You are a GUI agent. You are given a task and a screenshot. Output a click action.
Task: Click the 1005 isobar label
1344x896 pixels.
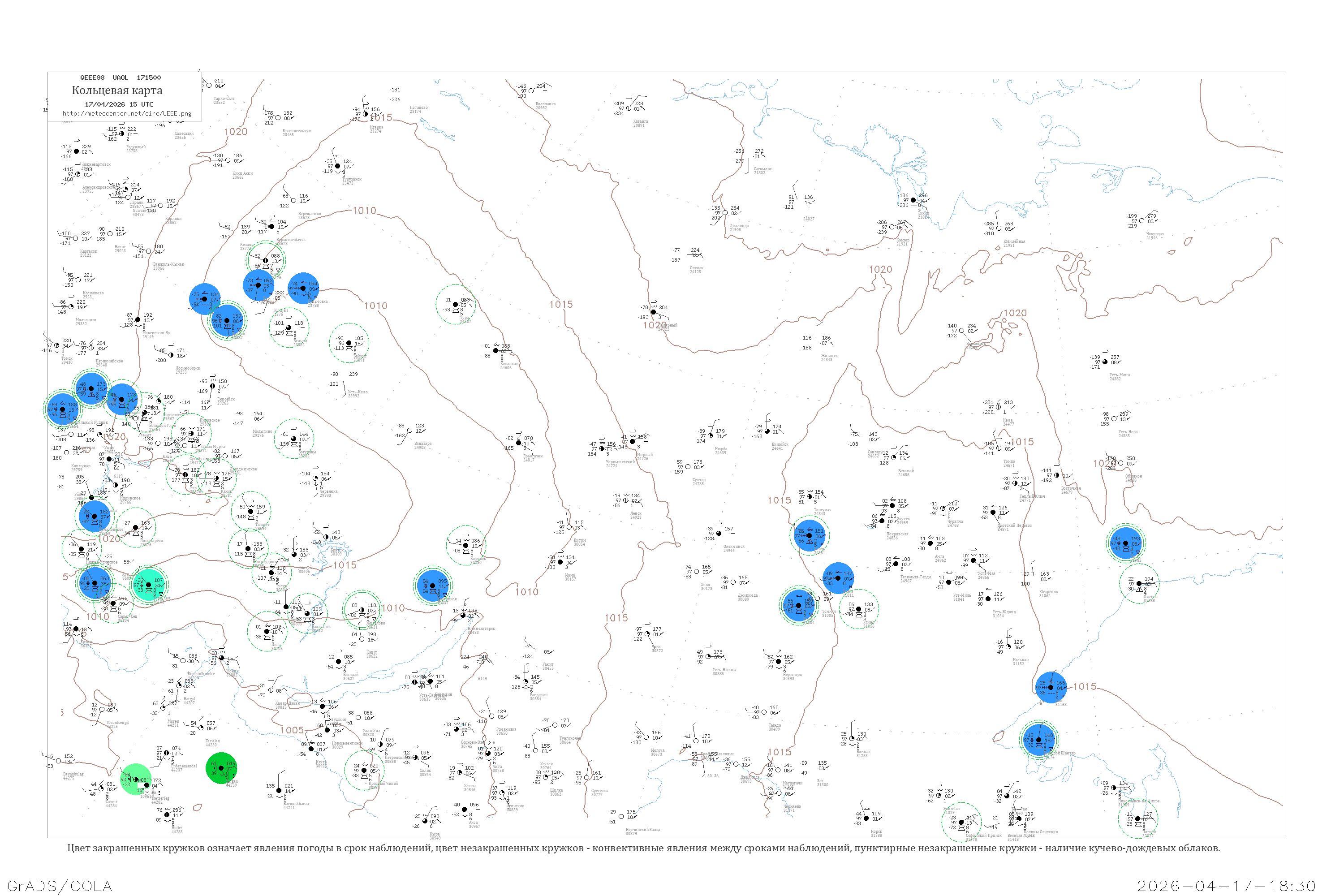pos(292,730)
